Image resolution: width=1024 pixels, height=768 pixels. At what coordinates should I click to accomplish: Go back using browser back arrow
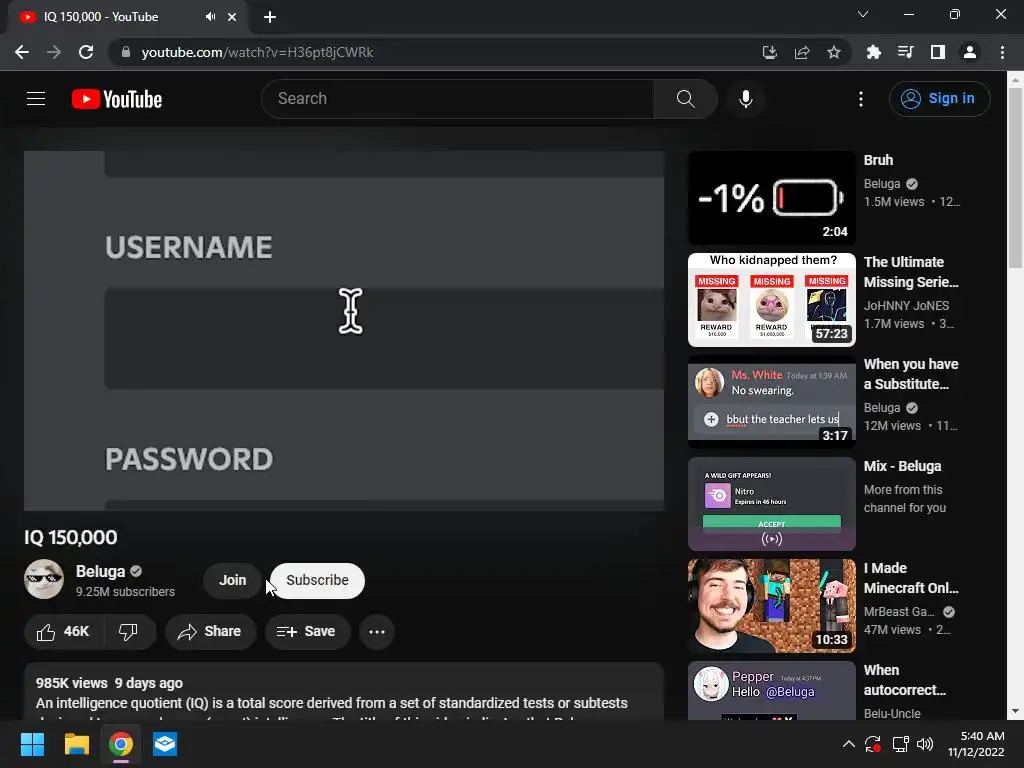click(22, 52)
